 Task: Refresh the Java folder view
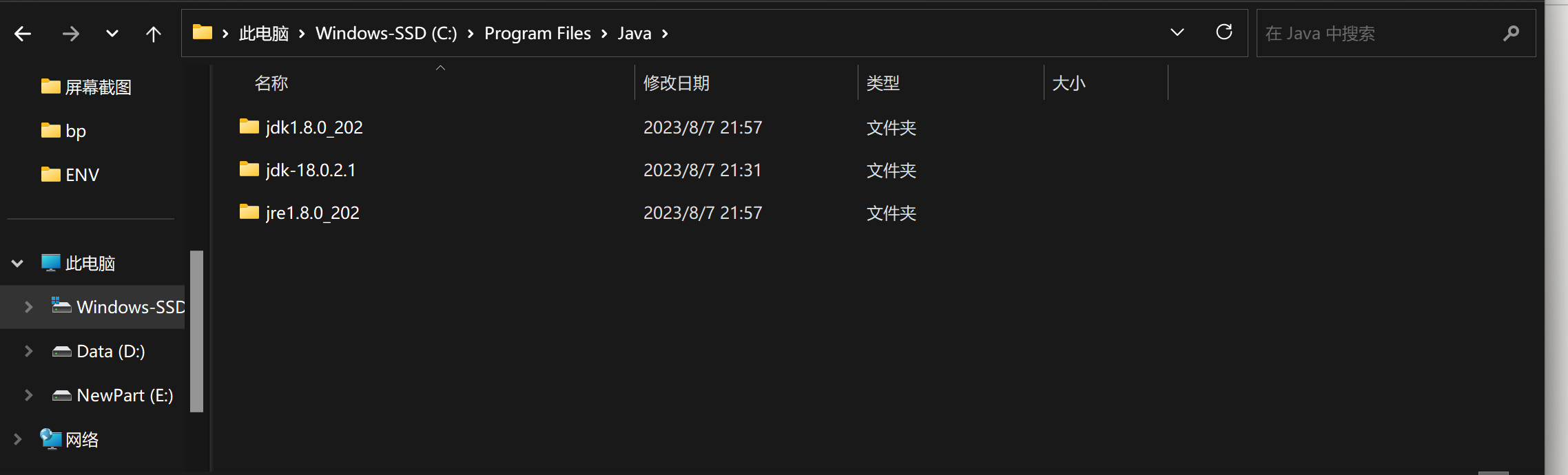pyautogui.click(x=1224, y=32)
